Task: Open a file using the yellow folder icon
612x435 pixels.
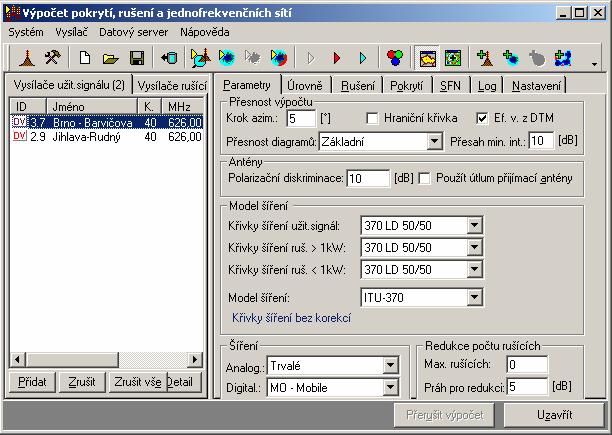Action: tap(110, 58)
